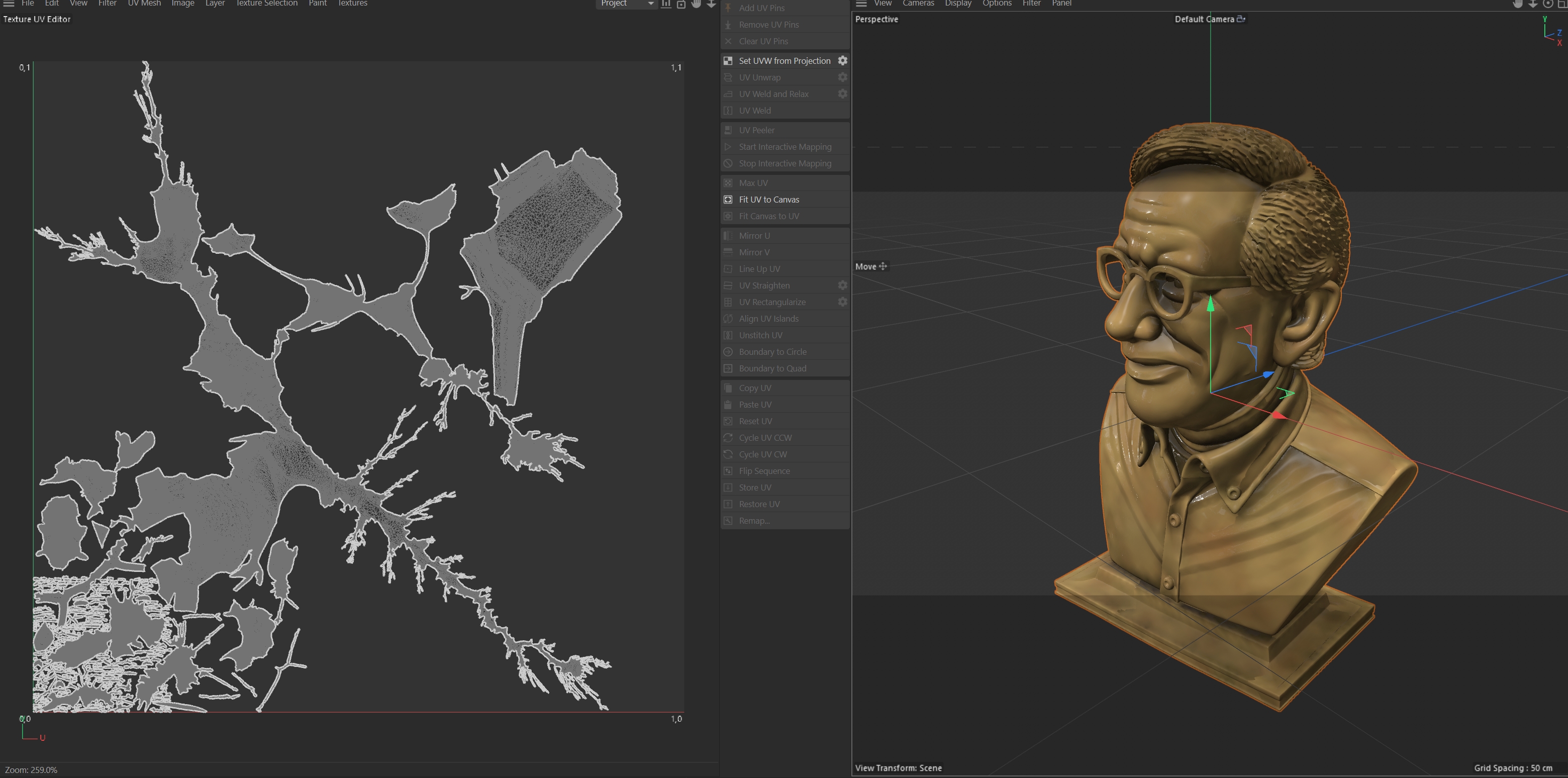Click the Fit UV to Canvas icon
The image size is (1568, 778).
[x=727, y=200]
